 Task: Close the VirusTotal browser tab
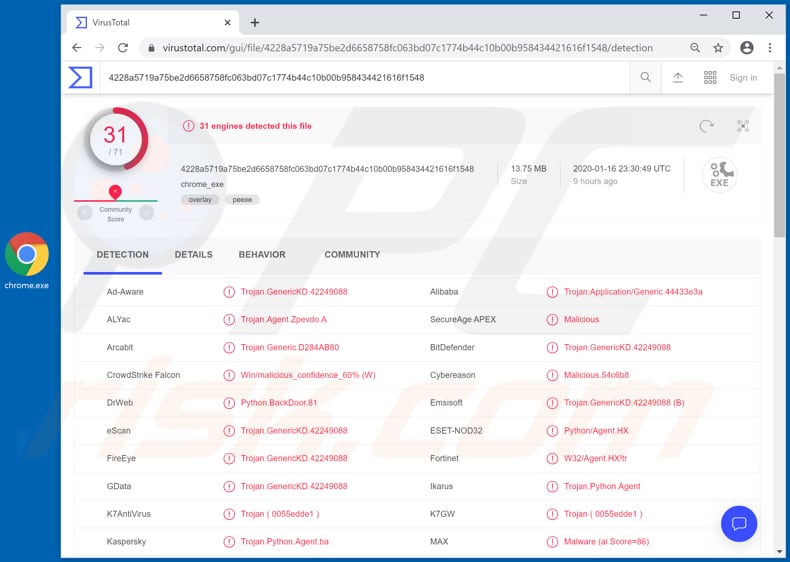(x=227, y=23)
